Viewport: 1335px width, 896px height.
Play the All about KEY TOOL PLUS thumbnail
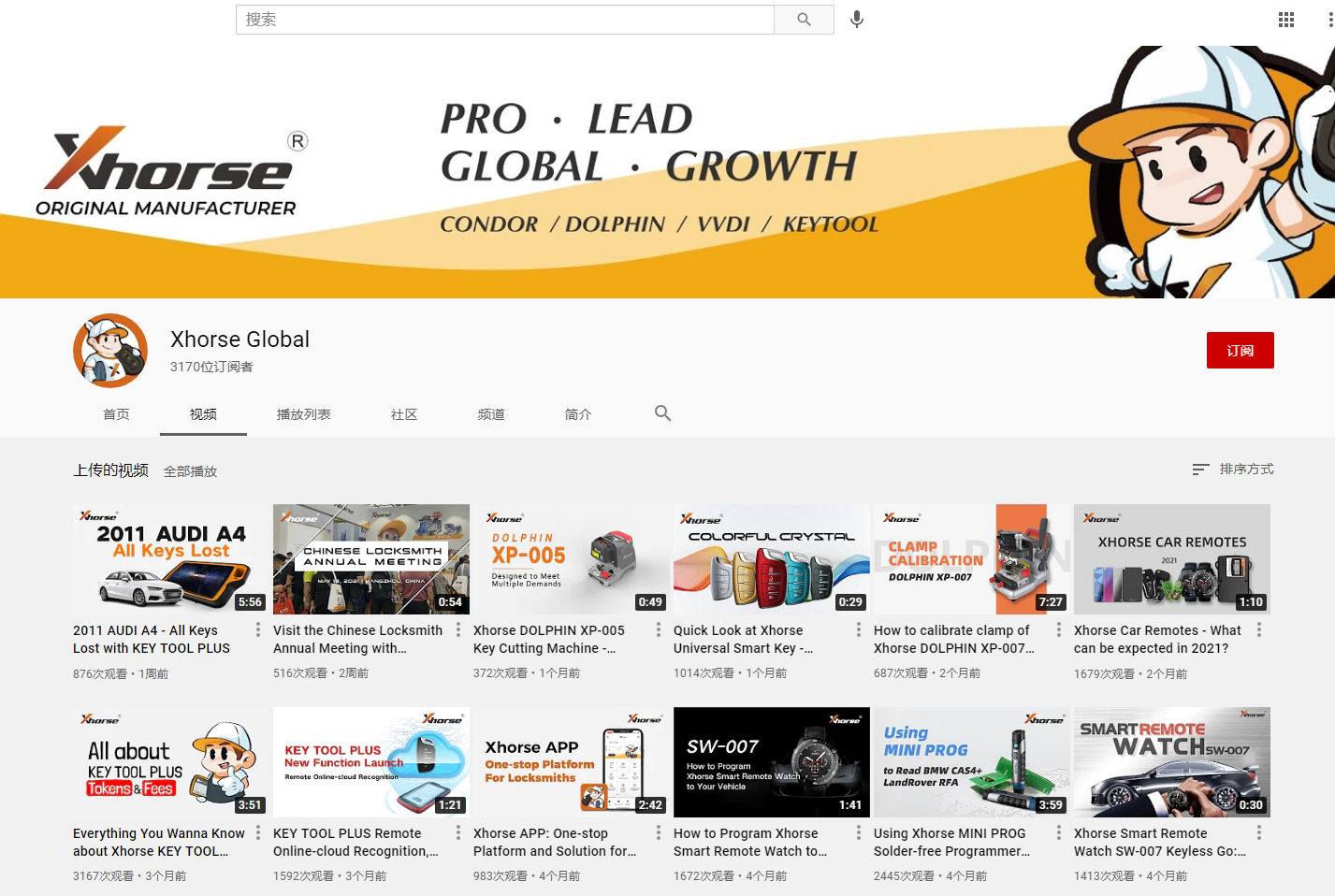(171, 762)
